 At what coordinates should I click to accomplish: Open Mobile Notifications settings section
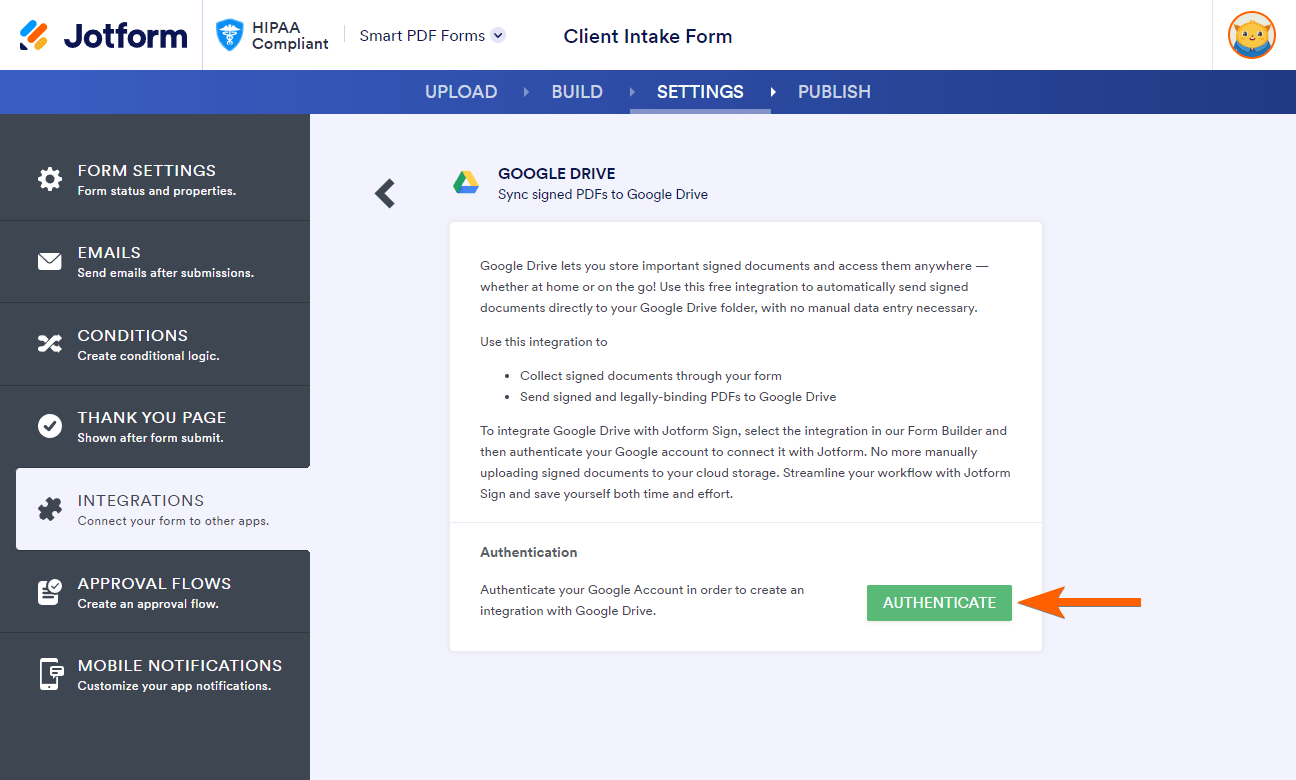(180, 674)
